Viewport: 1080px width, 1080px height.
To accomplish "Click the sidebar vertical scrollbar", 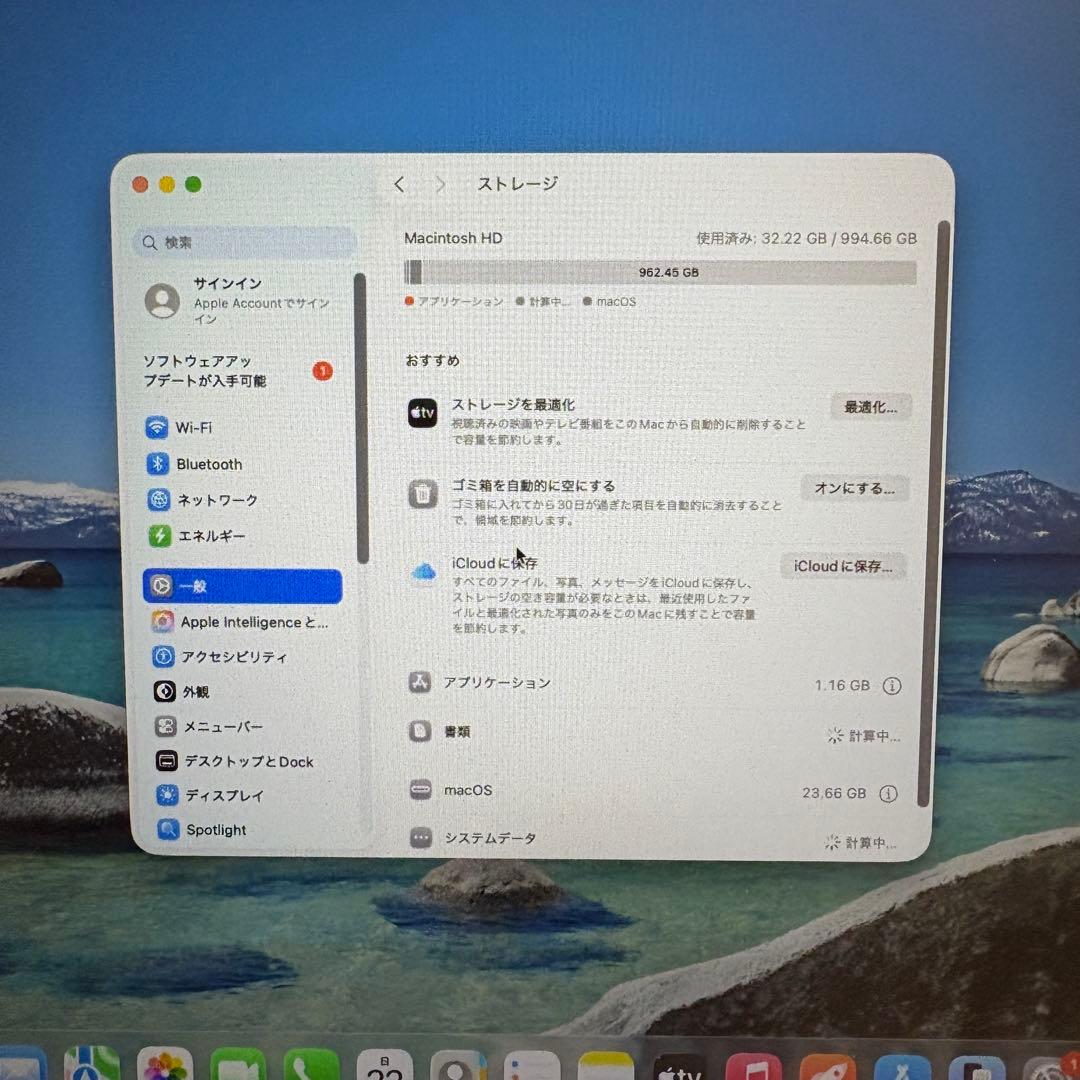I will pos(362,418).
